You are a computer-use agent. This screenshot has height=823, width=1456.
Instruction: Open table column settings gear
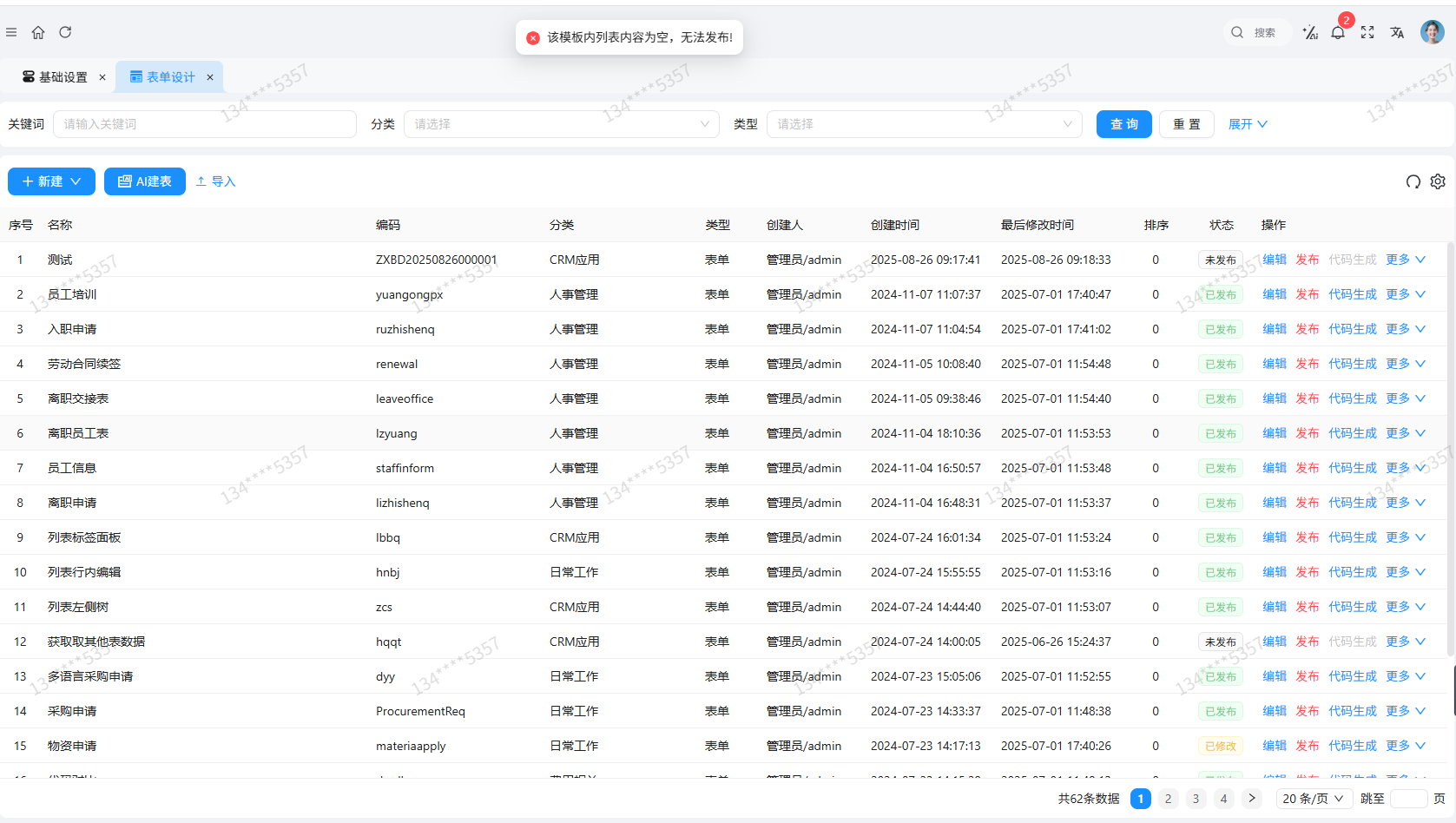(1438, 181)
